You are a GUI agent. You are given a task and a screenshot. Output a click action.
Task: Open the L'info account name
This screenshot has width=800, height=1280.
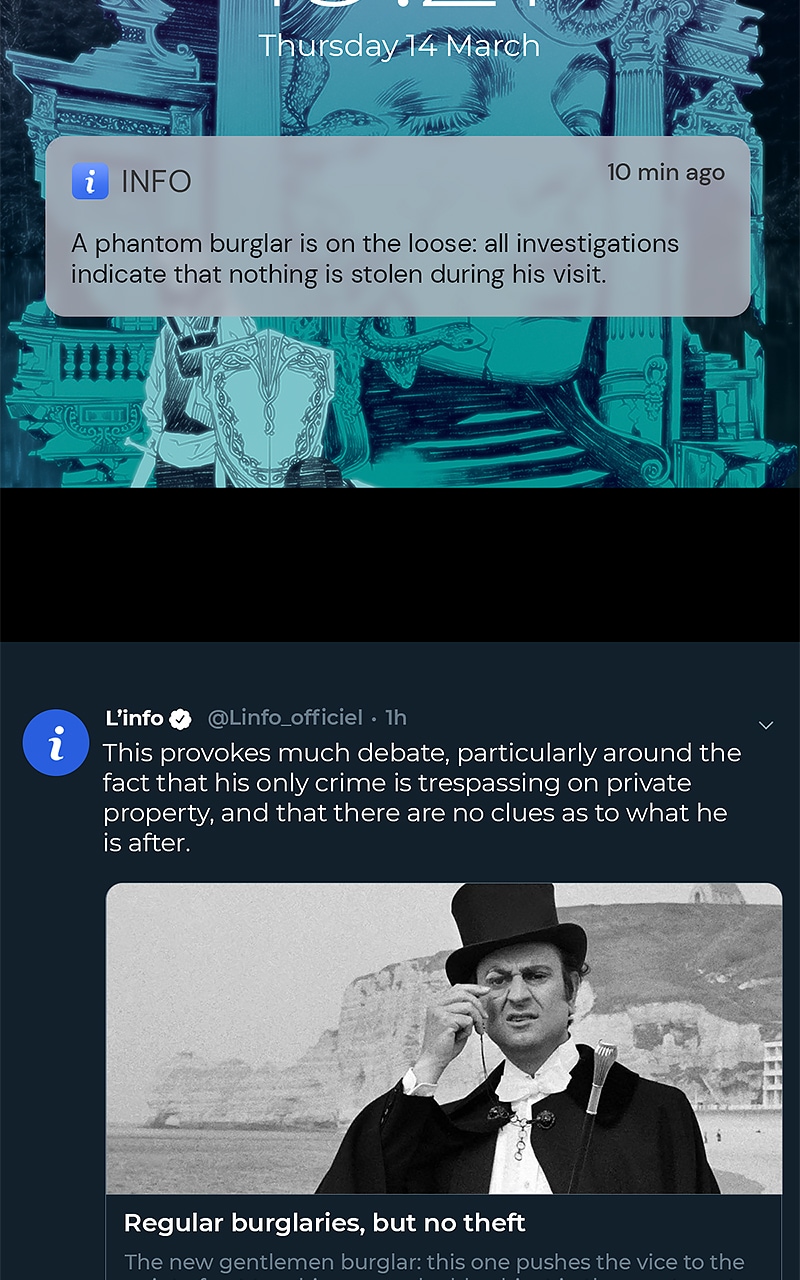coord(134,718)
